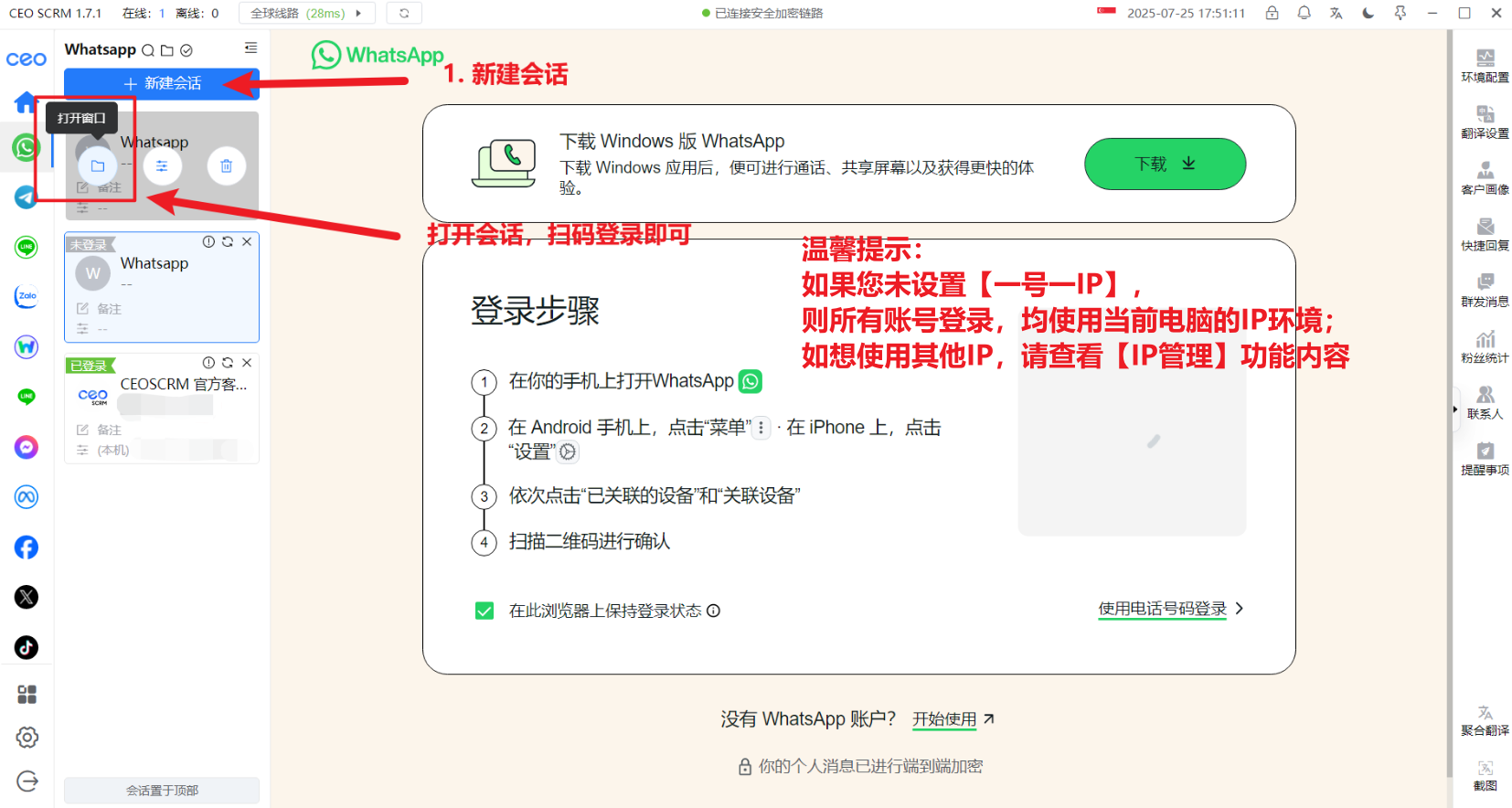Open the gear settings icon in sidebar

tap(27, 738)
